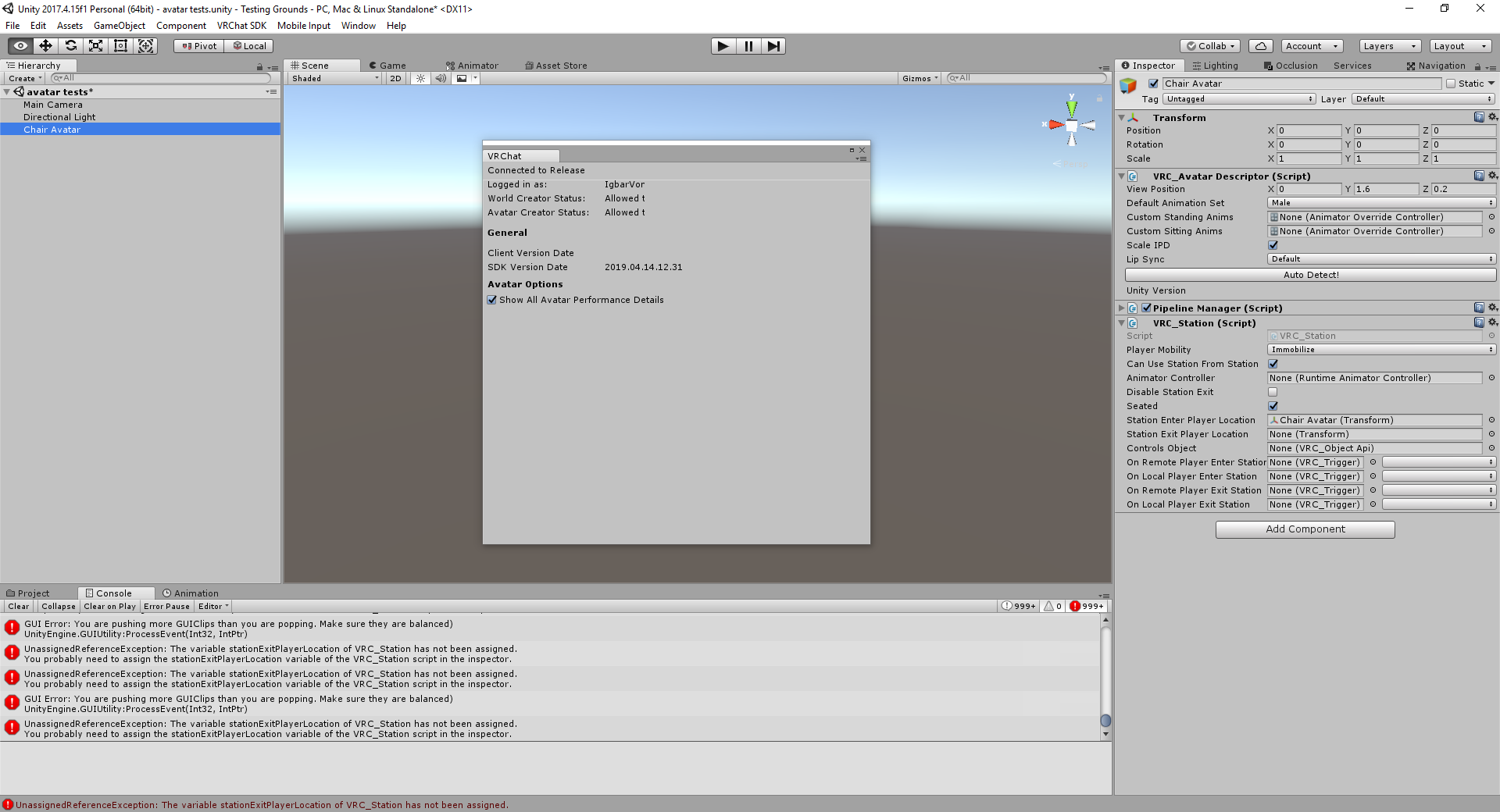
Task: Open the Collab button
Action: point(1210,46)
